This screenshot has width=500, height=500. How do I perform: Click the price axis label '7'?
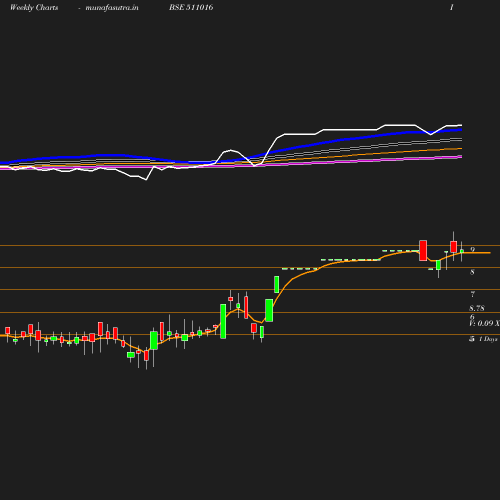472,294
